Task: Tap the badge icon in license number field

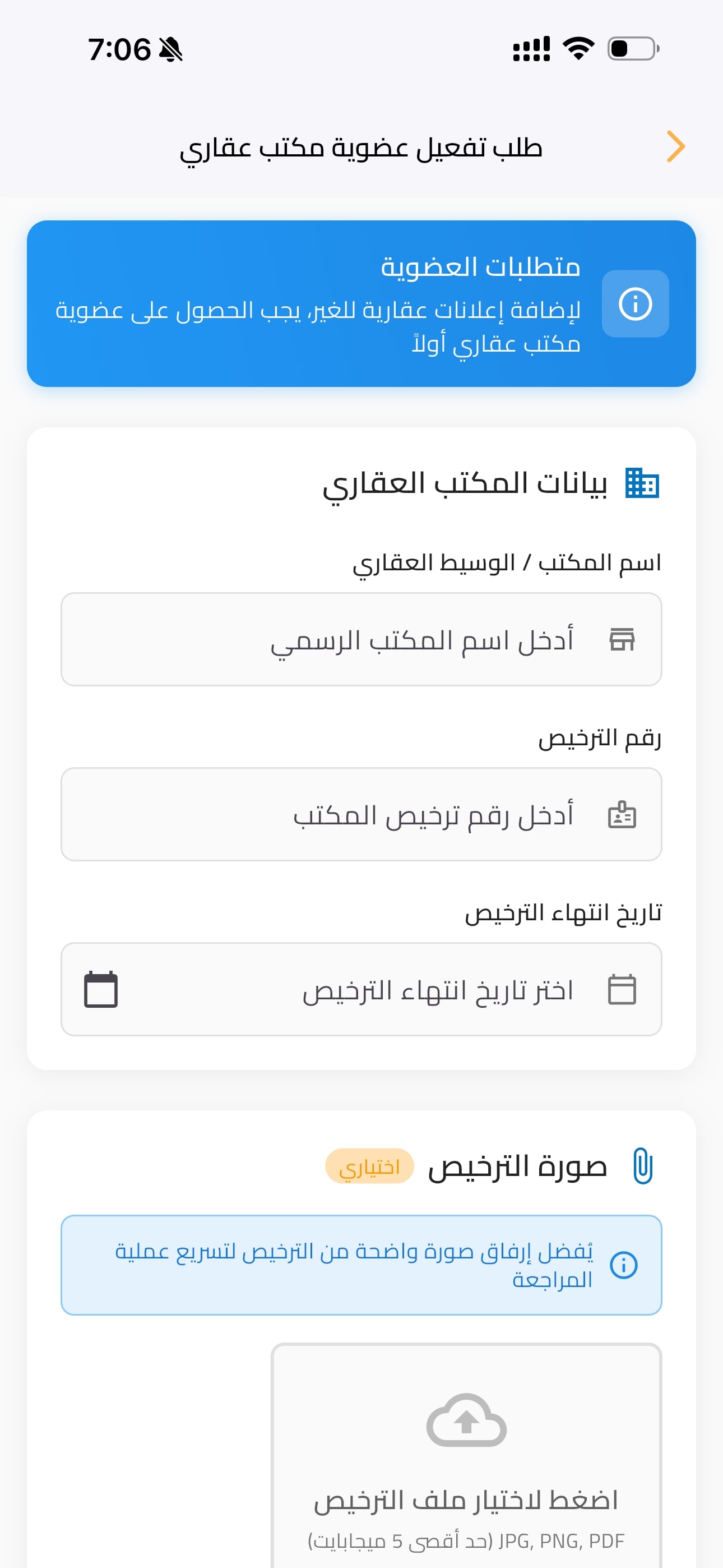Action: [x=622, y=814]
